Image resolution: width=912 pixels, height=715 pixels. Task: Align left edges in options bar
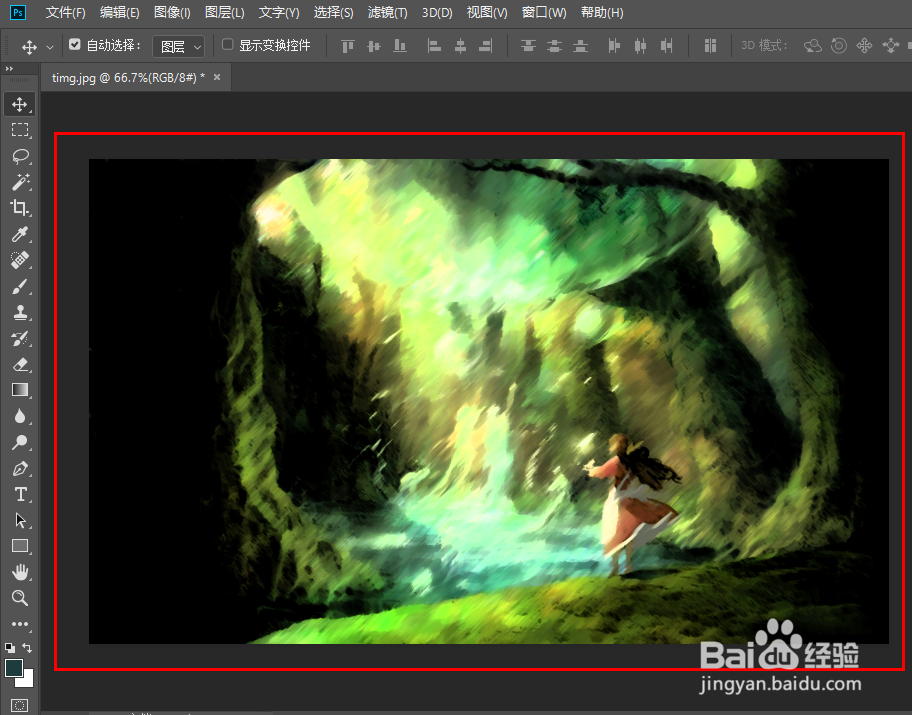(434, 46)
